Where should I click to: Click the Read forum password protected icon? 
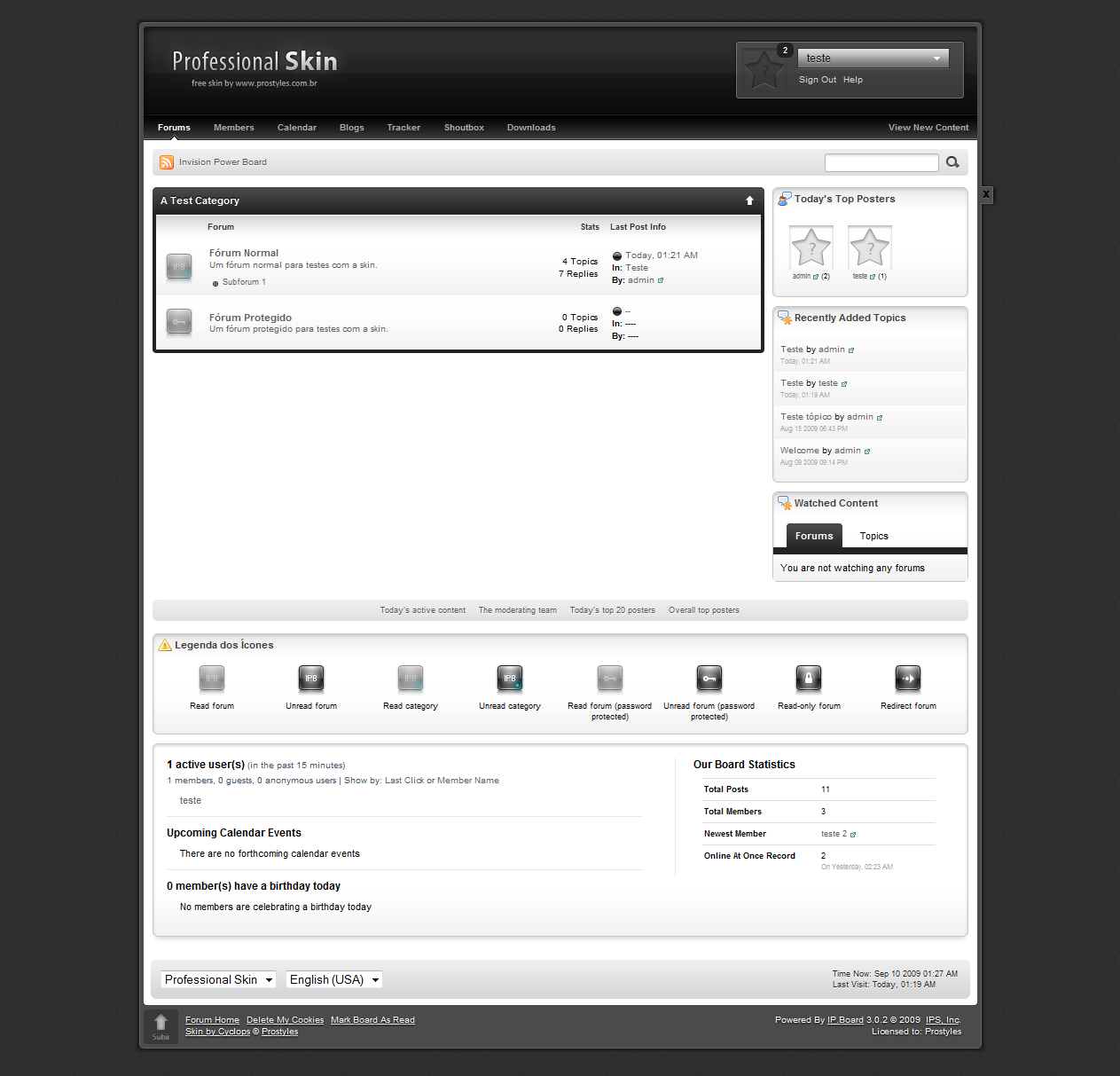610,679
